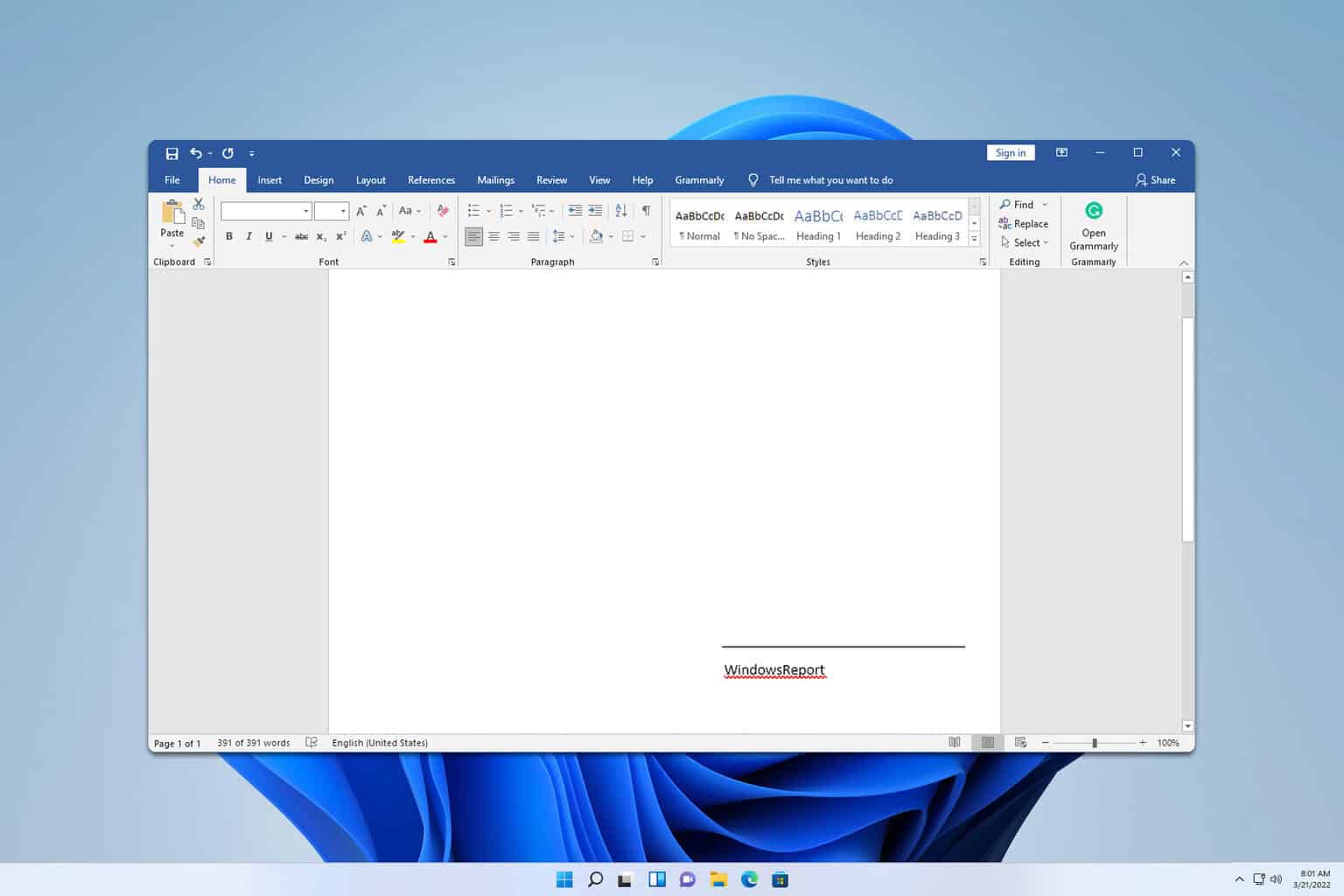Increase indent icon
This screenshot has height=896, width=1344.
(x=595, y=211)
